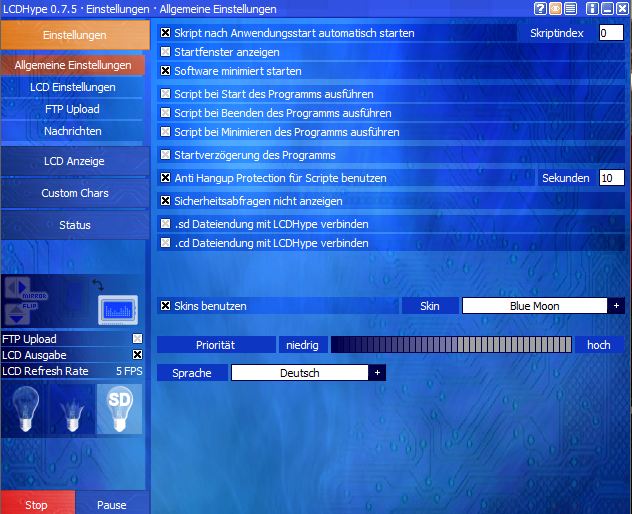
Task: Click the 5 FPS refresh rate value
Action: pyautogui.click(x=129, y=371)
